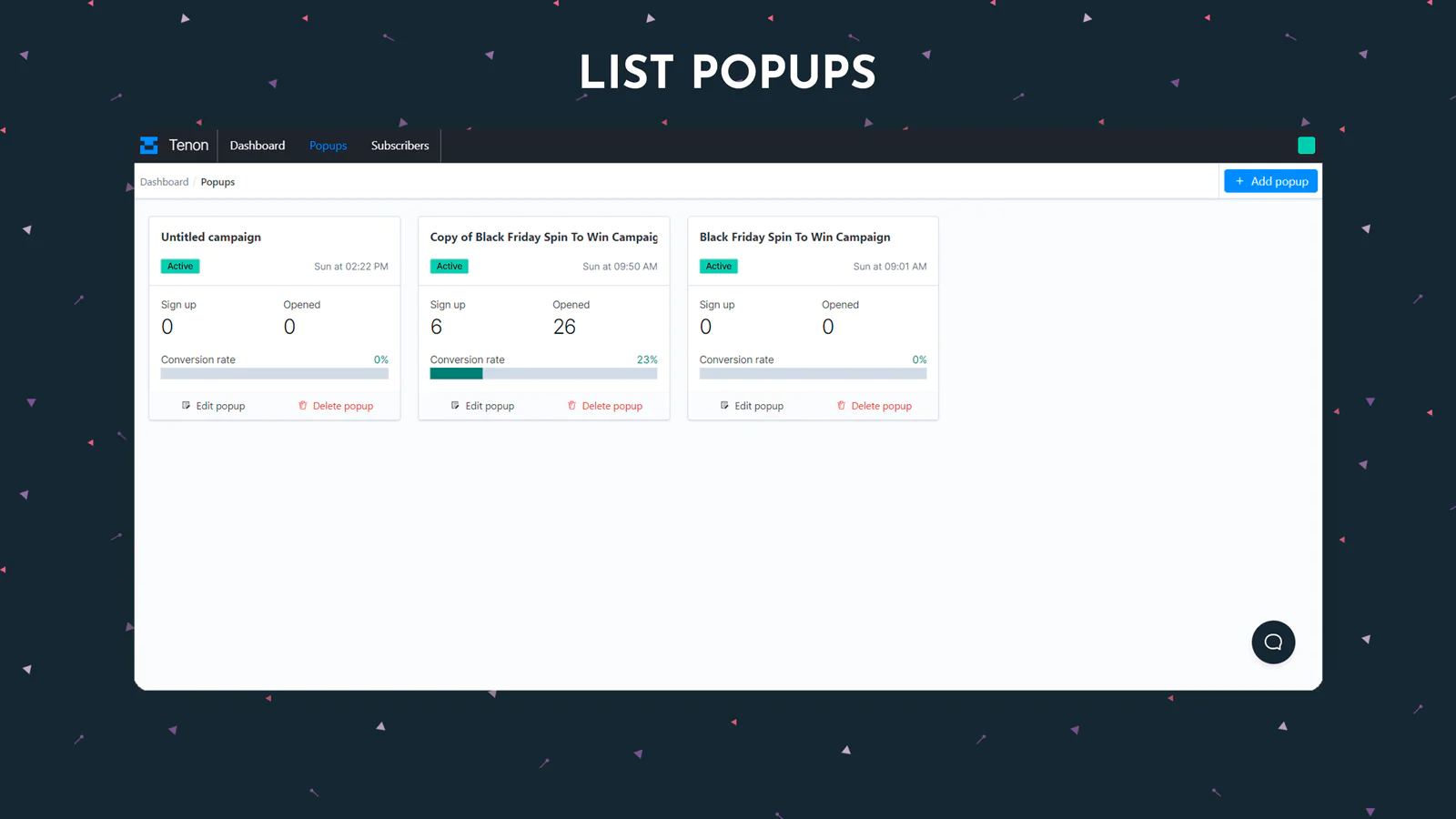
Task: Click 0% on Untitled campaign card
Action: pos(381,359)
